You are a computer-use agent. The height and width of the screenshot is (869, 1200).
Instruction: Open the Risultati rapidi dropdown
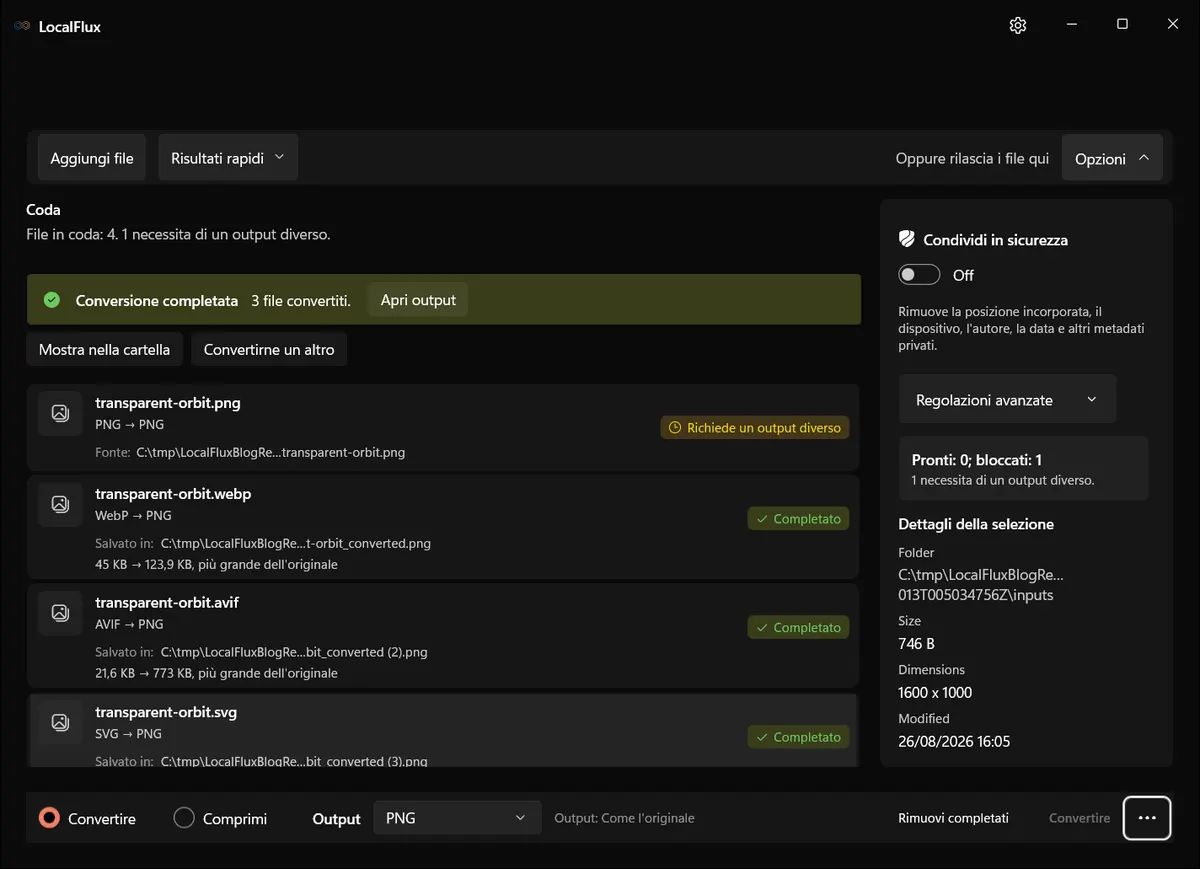(x=228, y=158)
